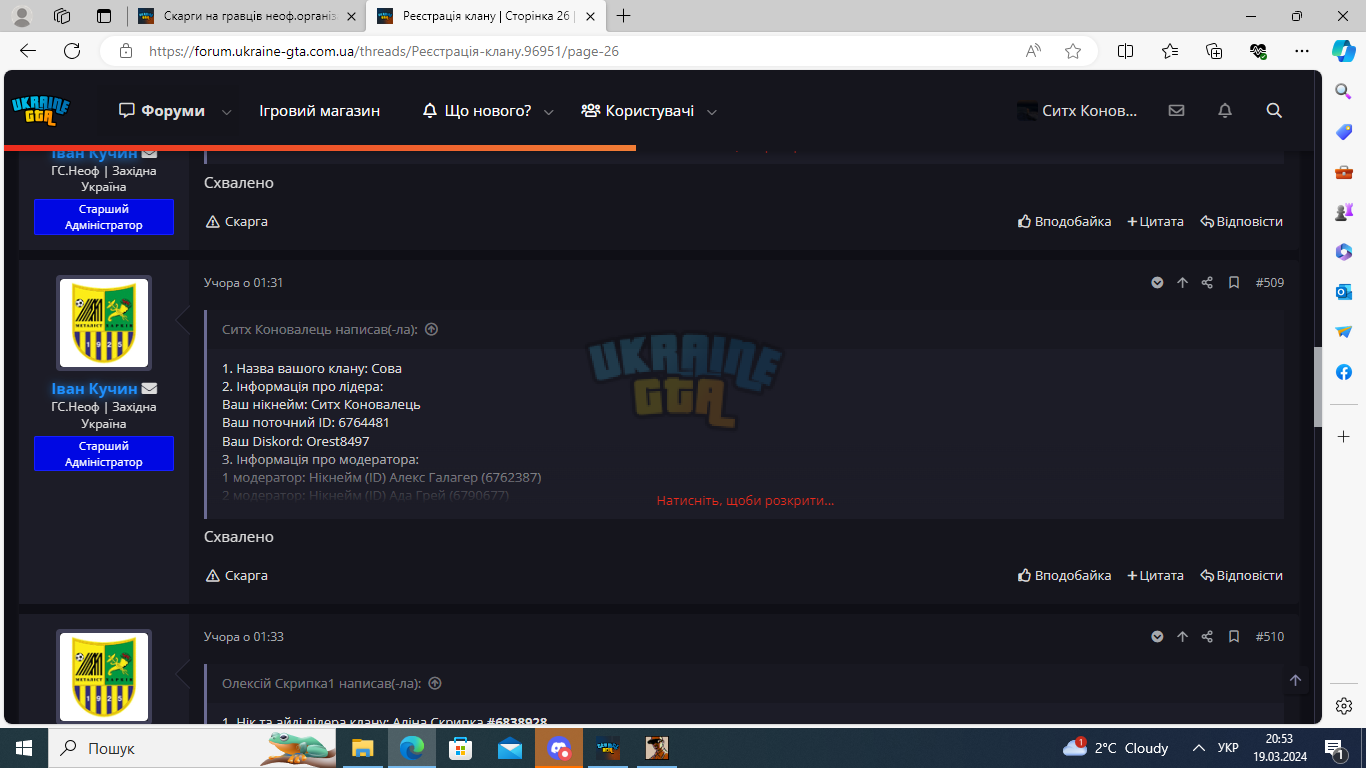Open the post #509 options dropdown

coord(1157,283)
